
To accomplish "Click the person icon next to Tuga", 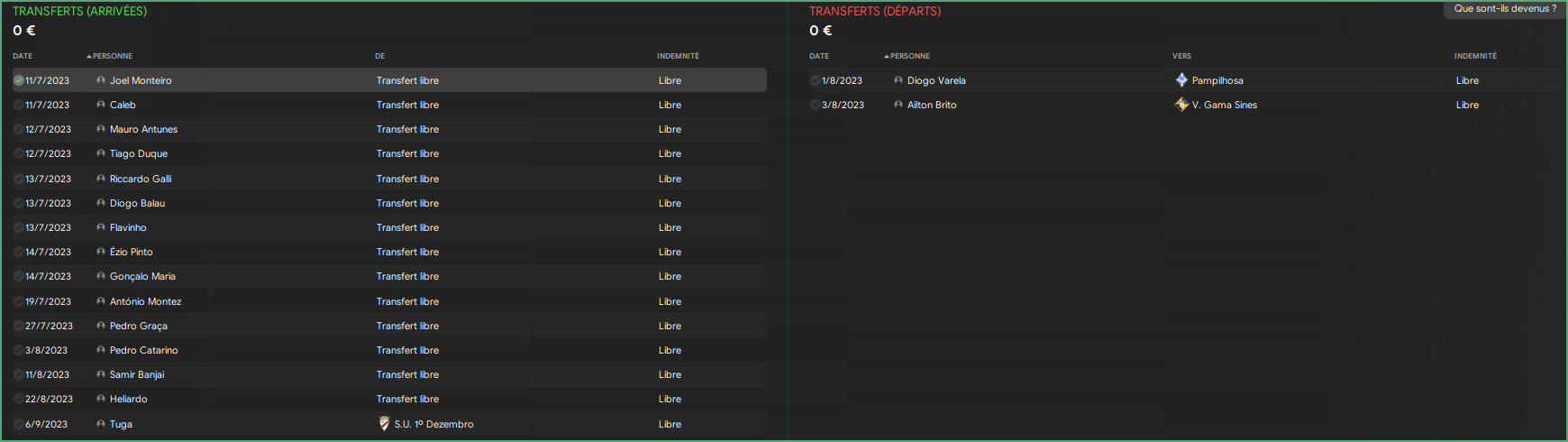I will (x=101, y=424).
